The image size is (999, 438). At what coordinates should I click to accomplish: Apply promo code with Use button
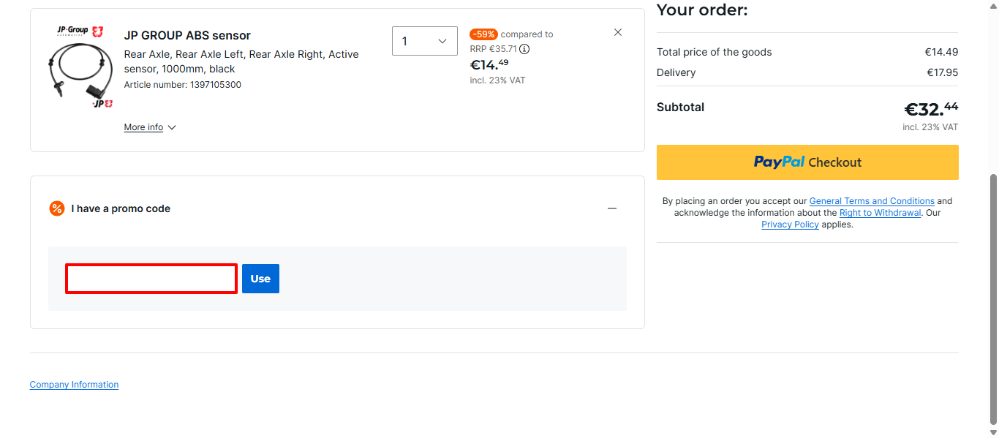[x=261, y=279]
